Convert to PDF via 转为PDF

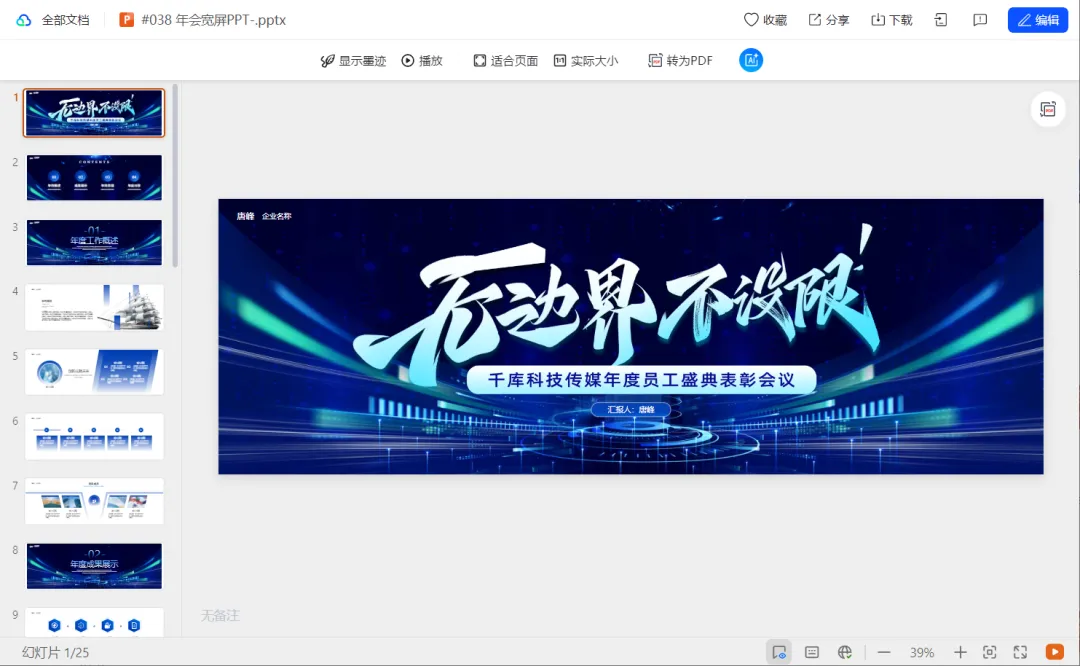click(x=680, y=61)
